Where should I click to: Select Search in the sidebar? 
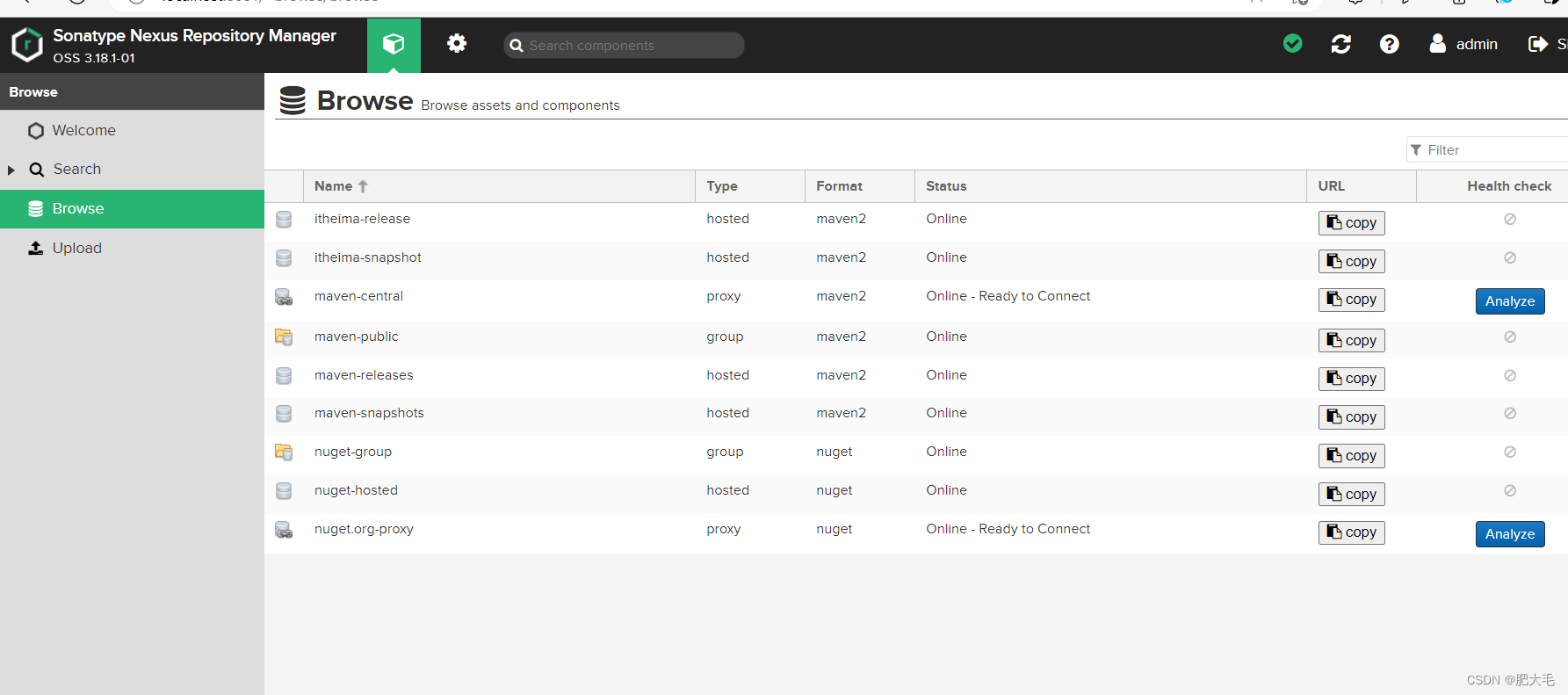coord(132,170)
